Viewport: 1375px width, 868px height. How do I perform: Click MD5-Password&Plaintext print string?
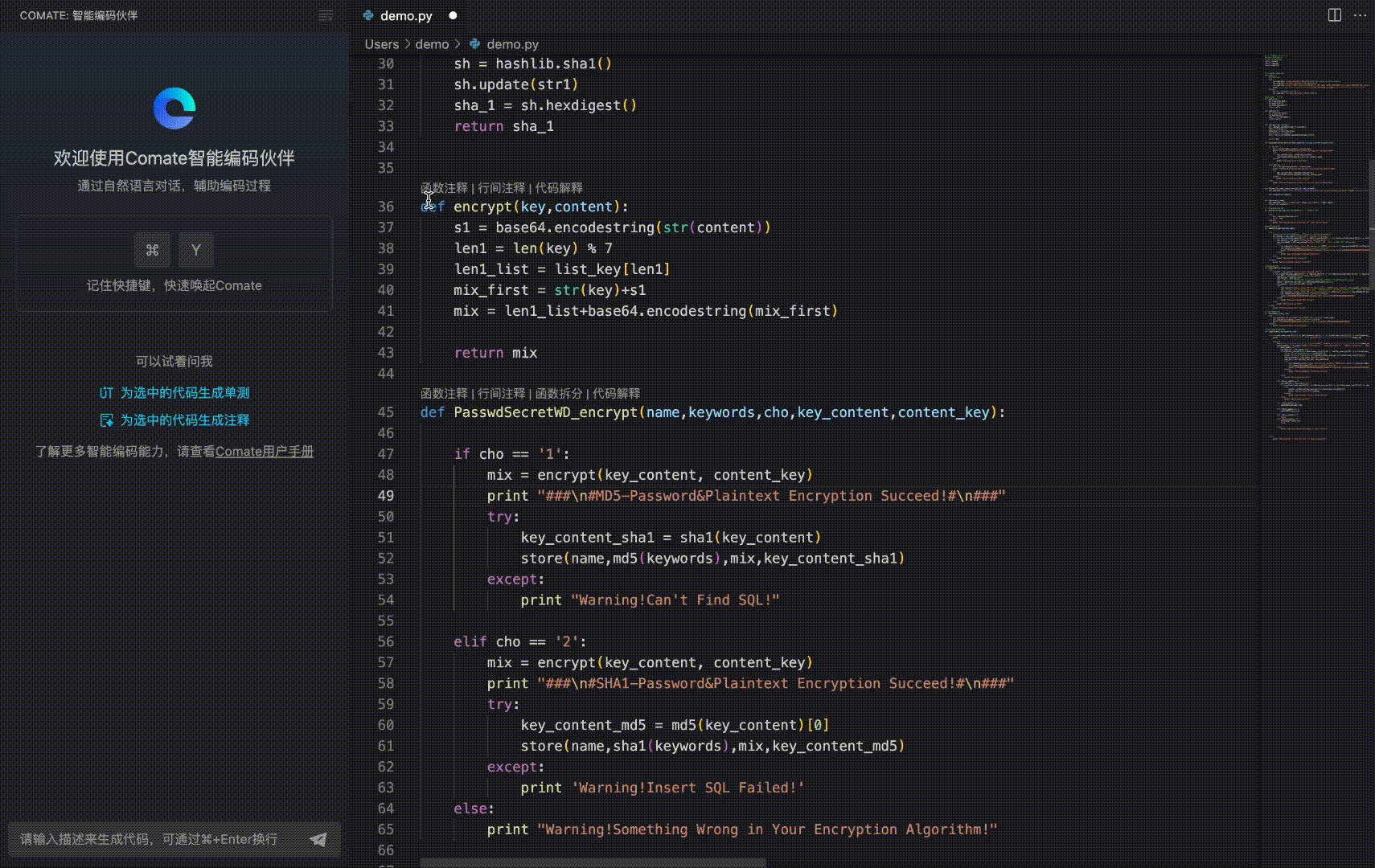pos(772,496)
